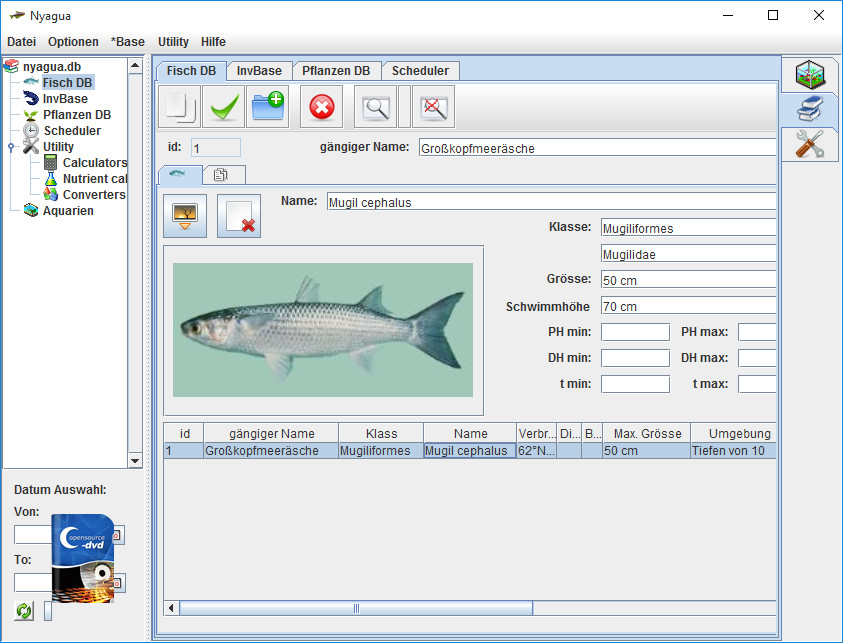
Task: Open the Optionen menu
Action: 73,42
